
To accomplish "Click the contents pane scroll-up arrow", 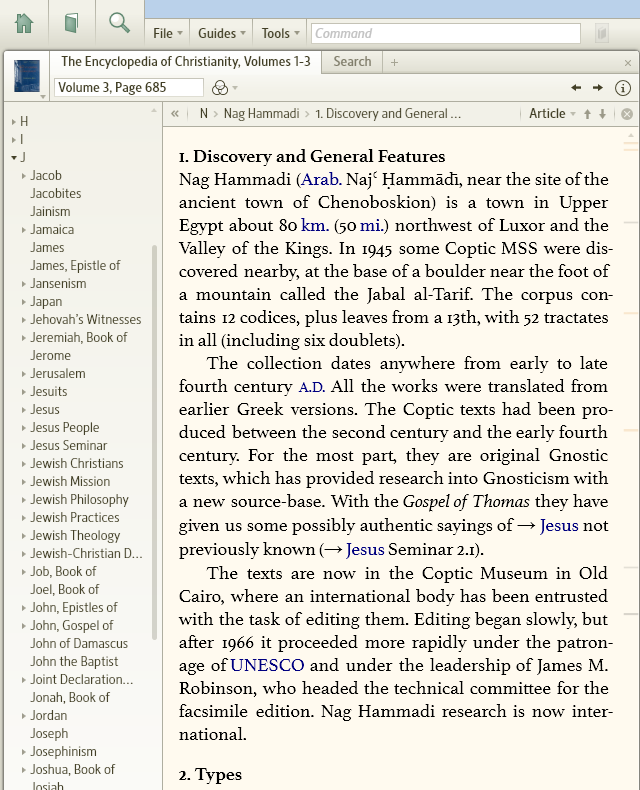I will tap(154, 110).
